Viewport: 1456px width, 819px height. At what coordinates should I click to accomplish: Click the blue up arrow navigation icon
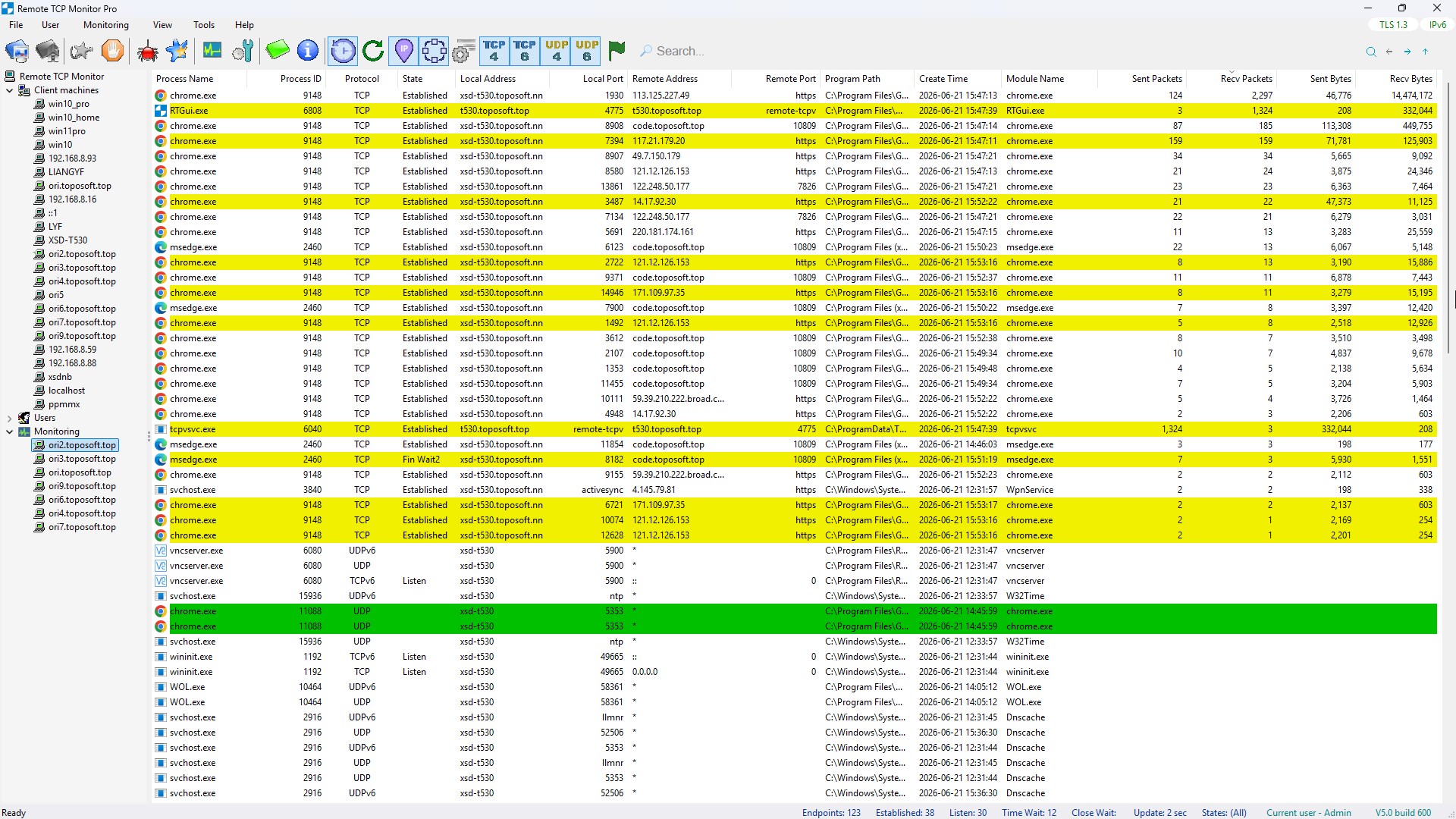click(x=1426, y=52)
